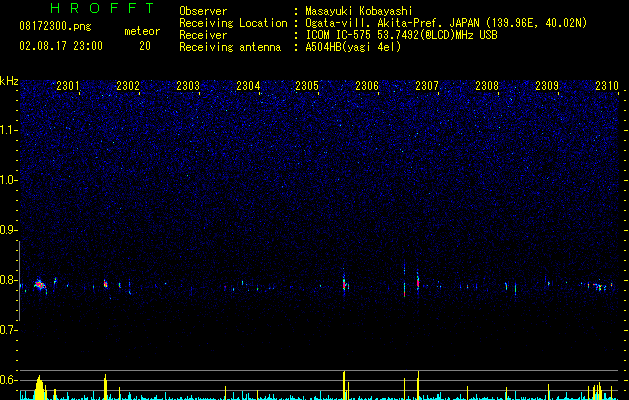
Task: Click the Observer label
Action: (203, 11)
